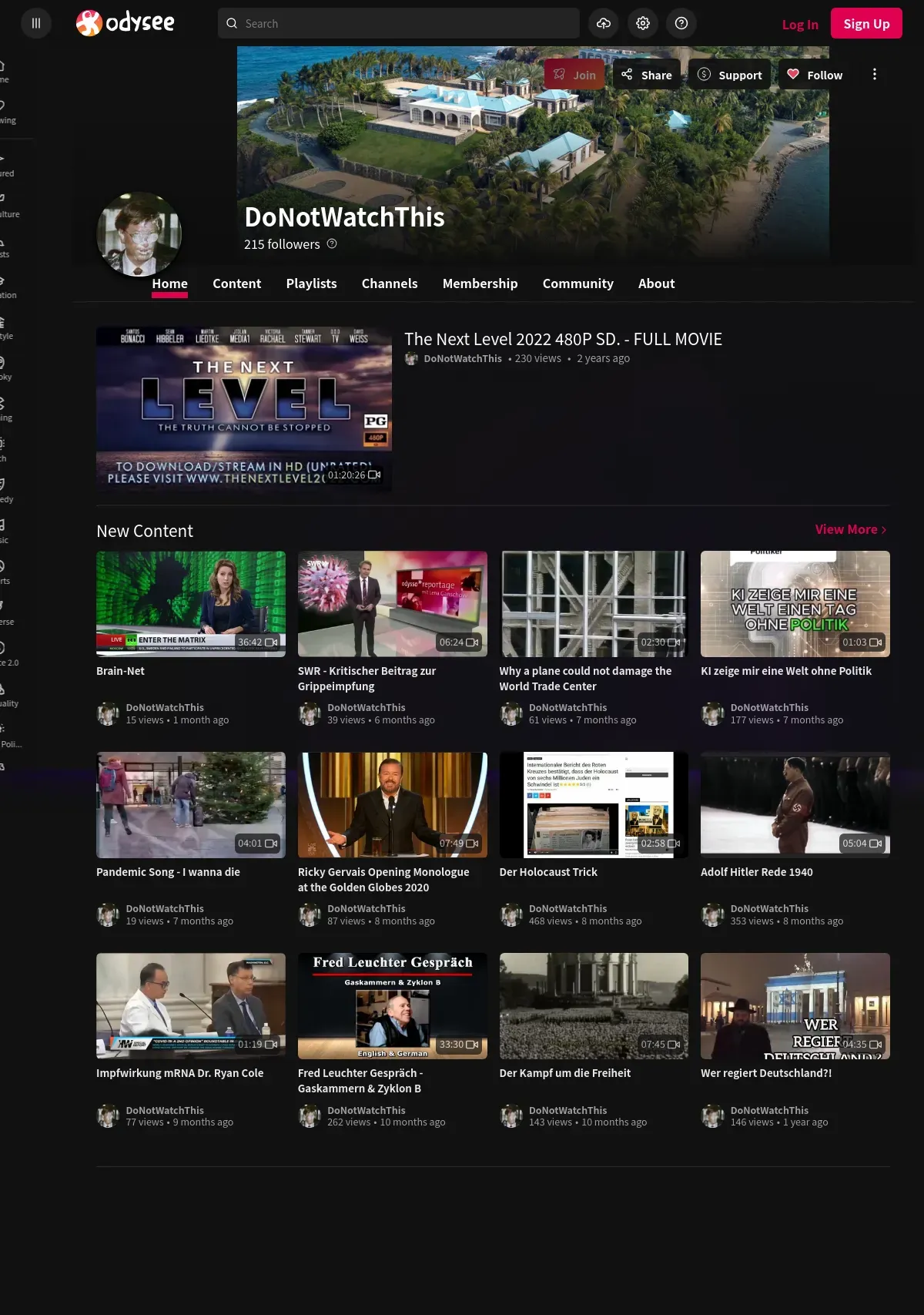Click small avatar beside featured video channel name
Viewport: 924px width, 1315px height.
tap(411, 358)
